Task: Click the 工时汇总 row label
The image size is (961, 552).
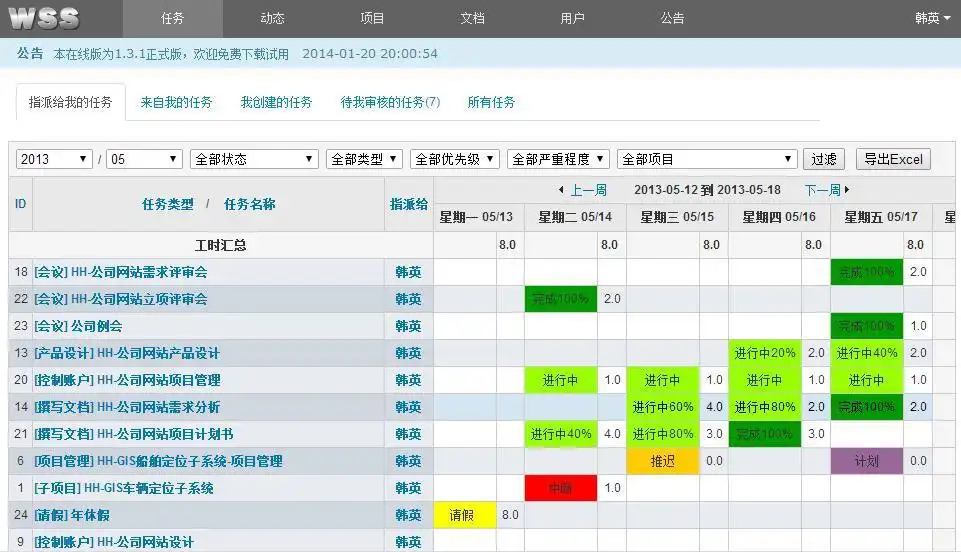Action: tap(221, 245)
